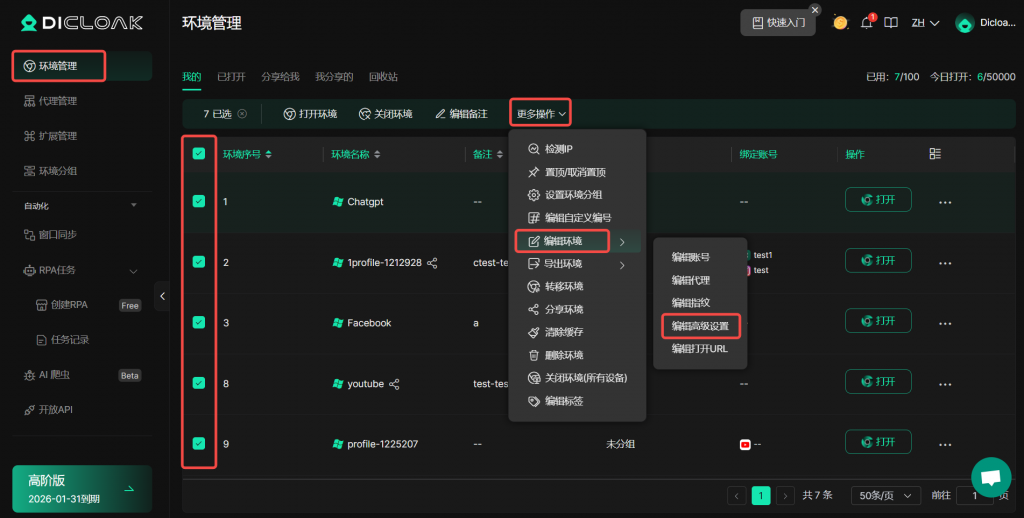Switch to the 回收站 tab
Viewport: 1024px width, 518px height.
pyautogui.click(x=382, y=76)
